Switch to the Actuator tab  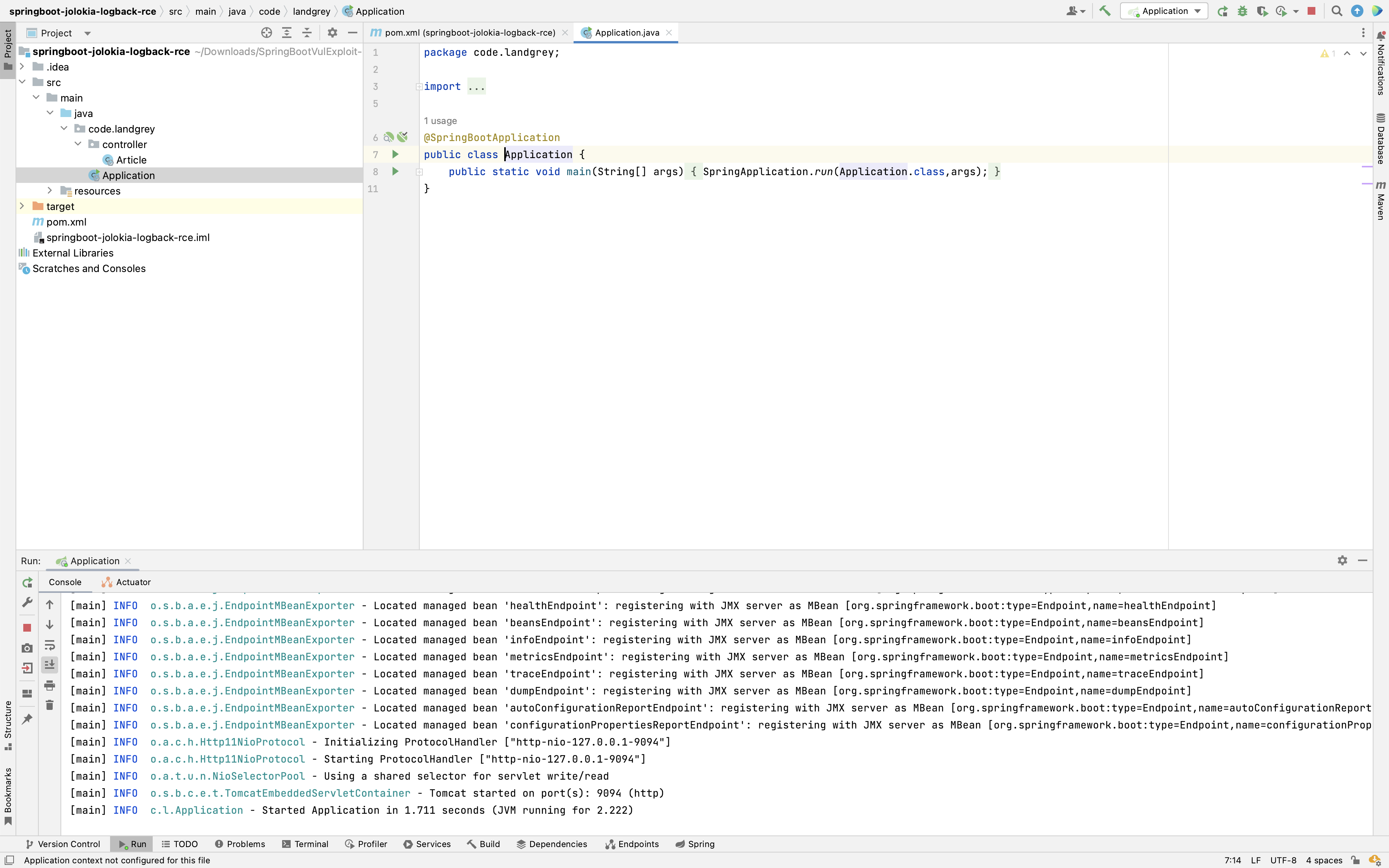tap(126, 582)
